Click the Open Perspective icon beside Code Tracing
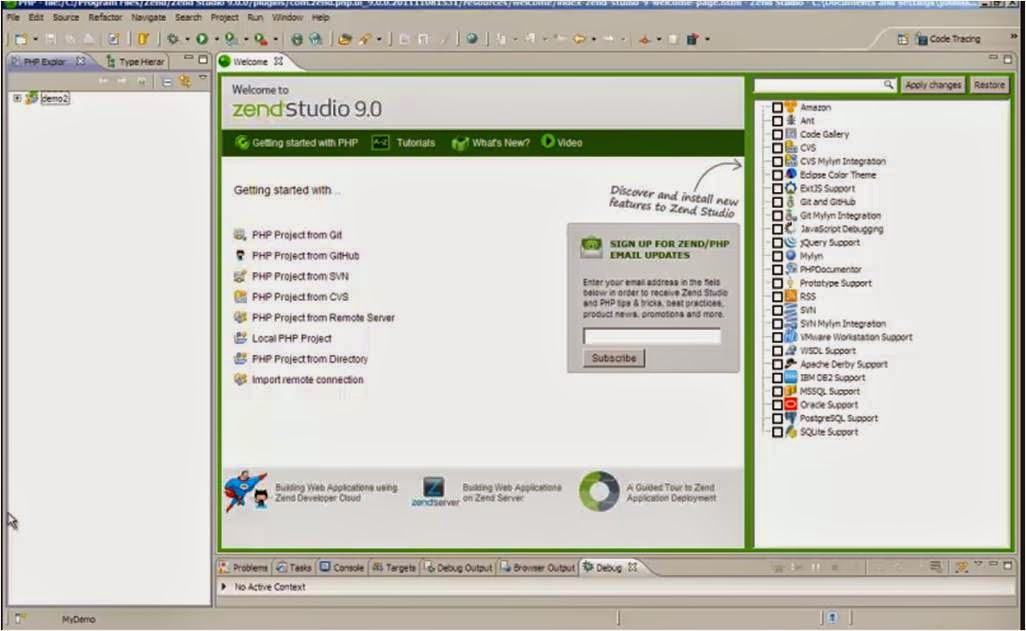Image resolution: width=1026 pixels, height=631 pixels. tap(903, 39)
